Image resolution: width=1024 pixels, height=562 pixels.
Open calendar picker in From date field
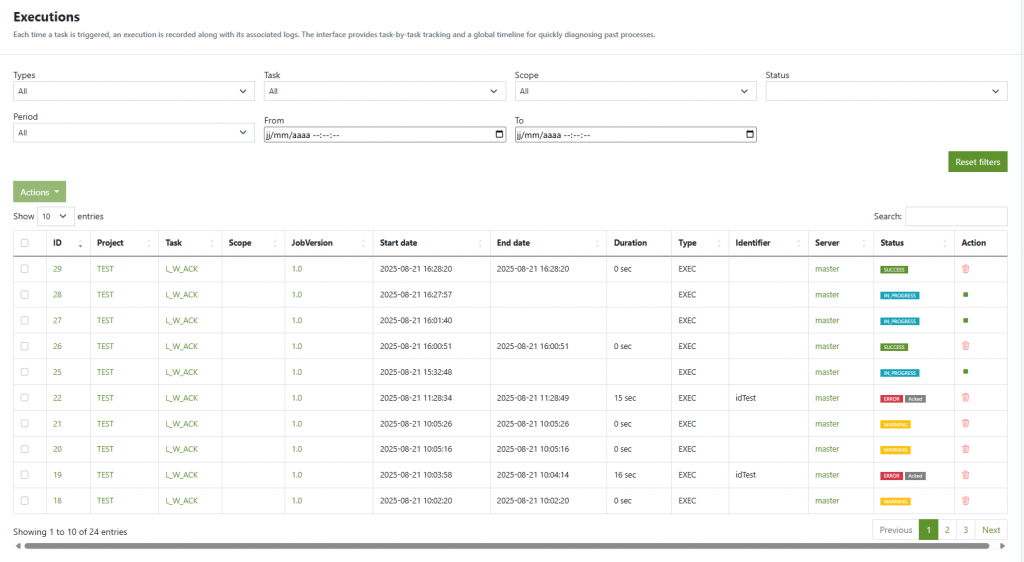500,134
